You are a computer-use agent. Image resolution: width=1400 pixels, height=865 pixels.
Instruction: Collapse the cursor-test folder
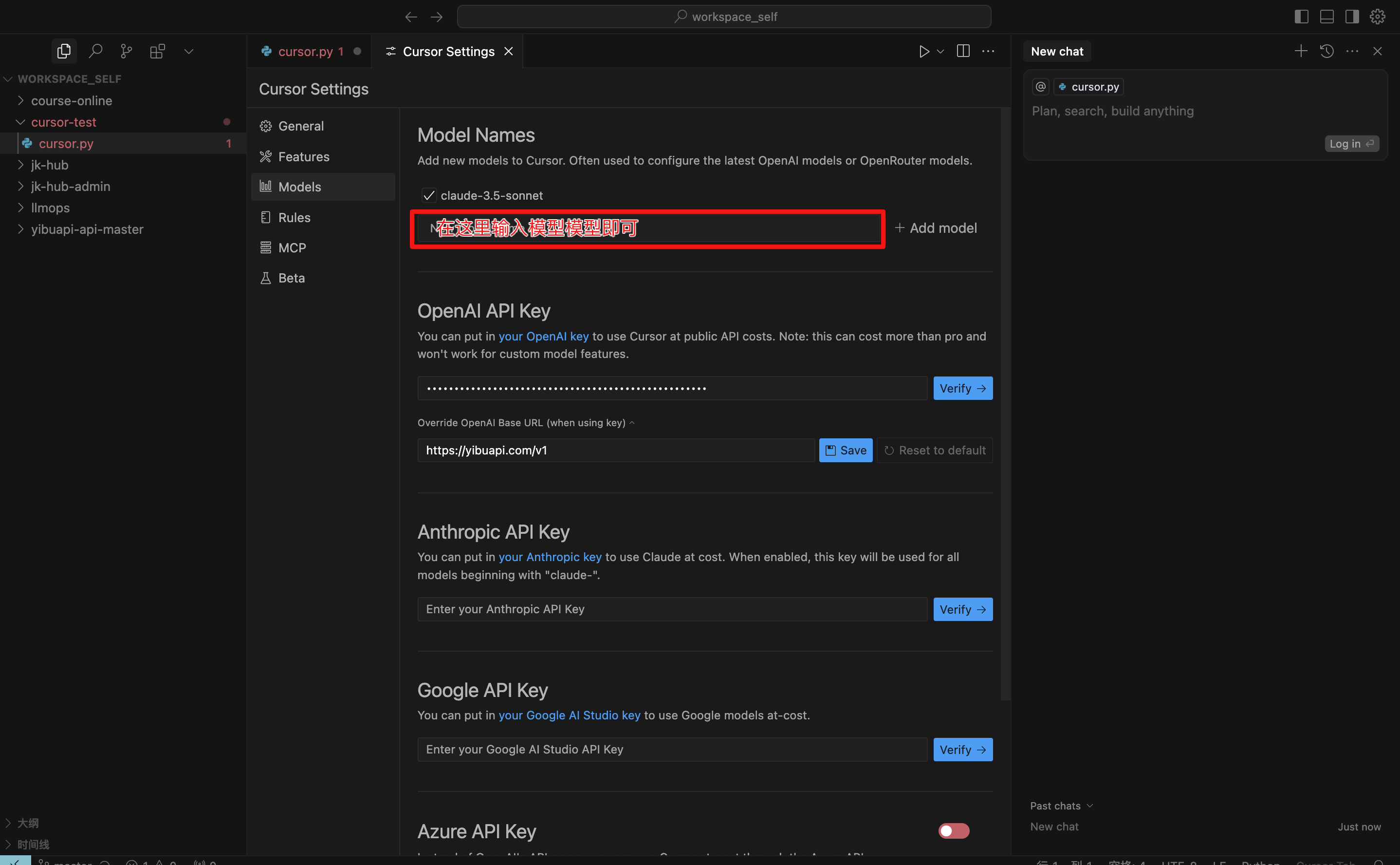coord(63,122)
